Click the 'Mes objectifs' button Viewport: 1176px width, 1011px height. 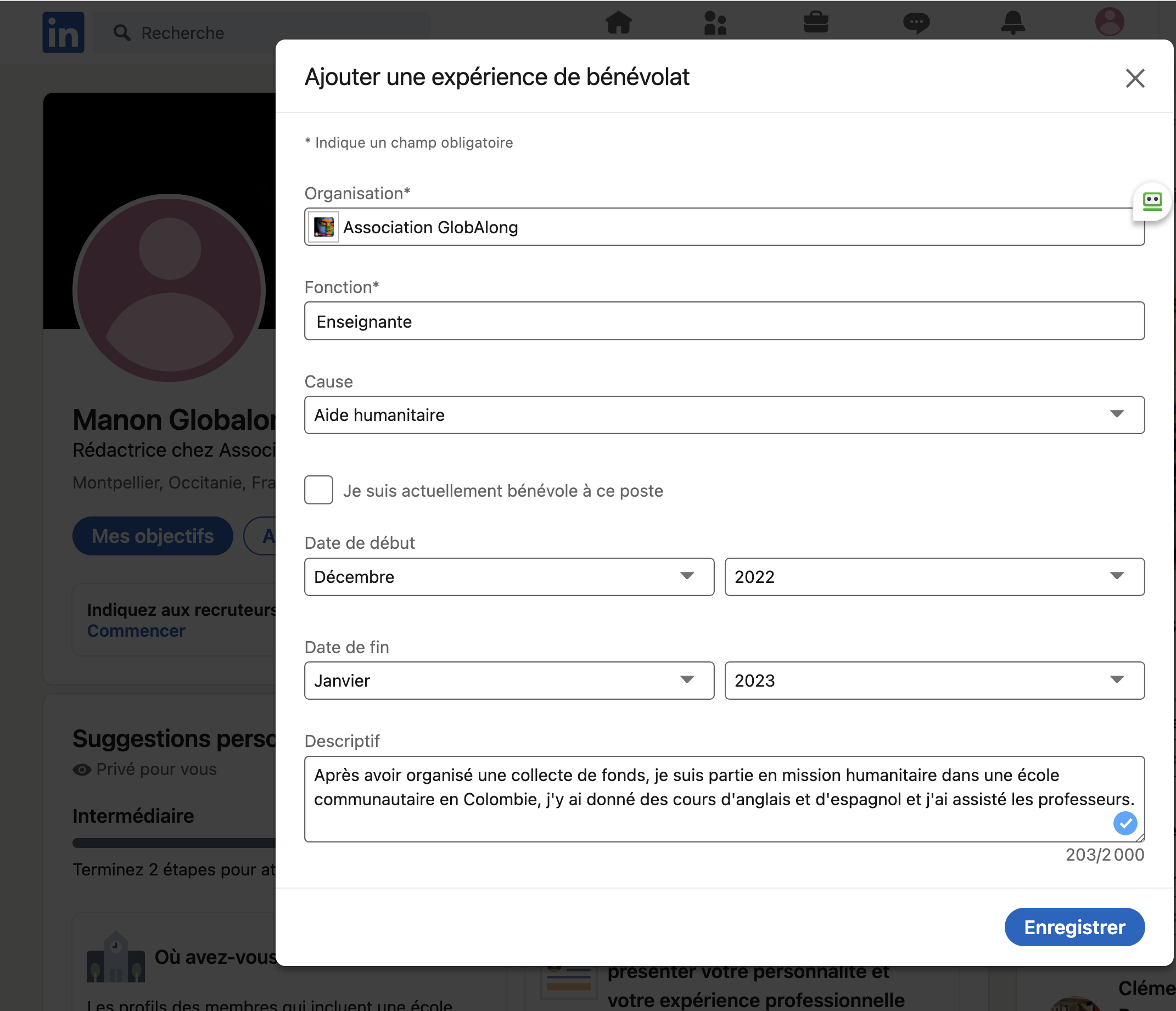tap(153, 536)
